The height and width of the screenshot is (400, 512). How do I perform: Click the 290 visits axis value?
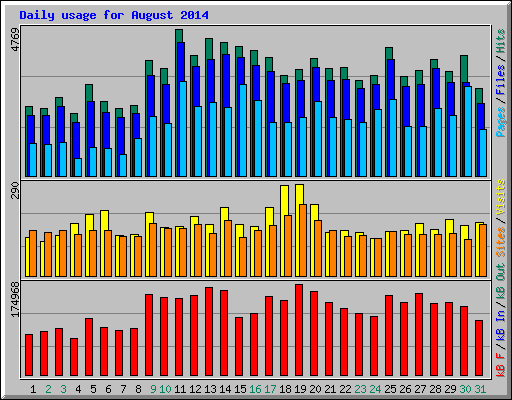click(15, 190)
